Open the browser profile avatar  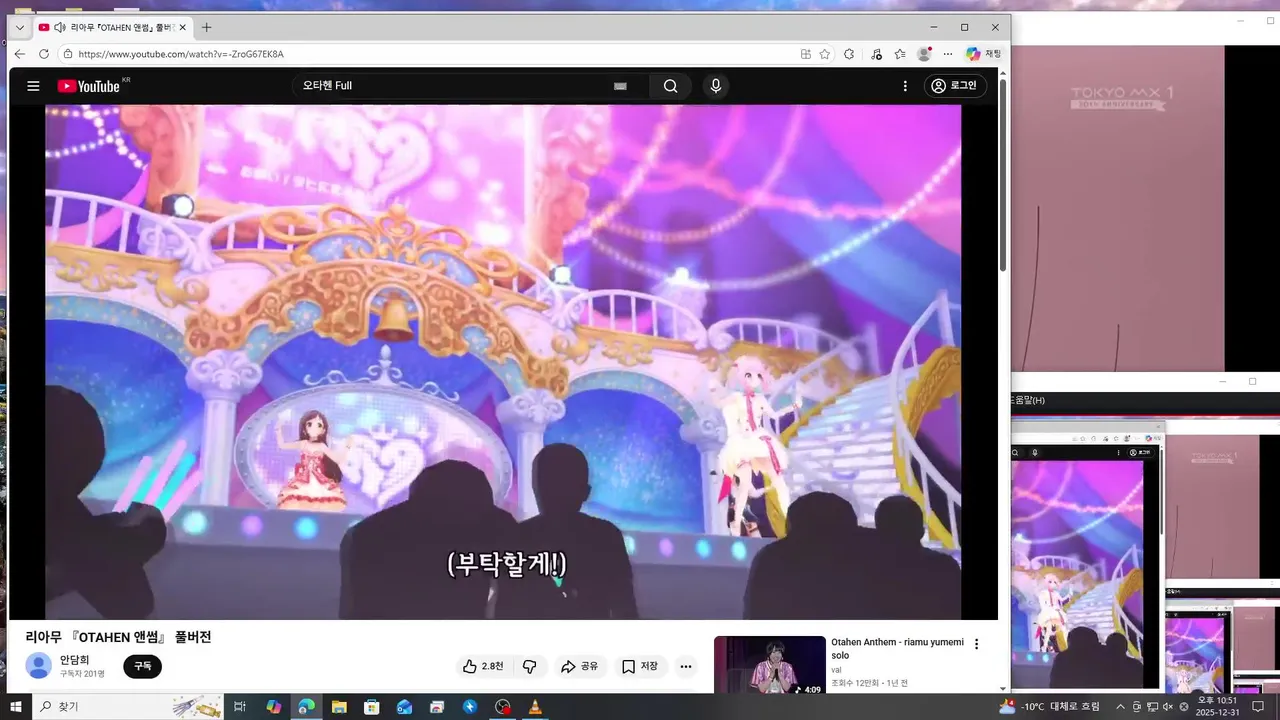coord(924,54)
